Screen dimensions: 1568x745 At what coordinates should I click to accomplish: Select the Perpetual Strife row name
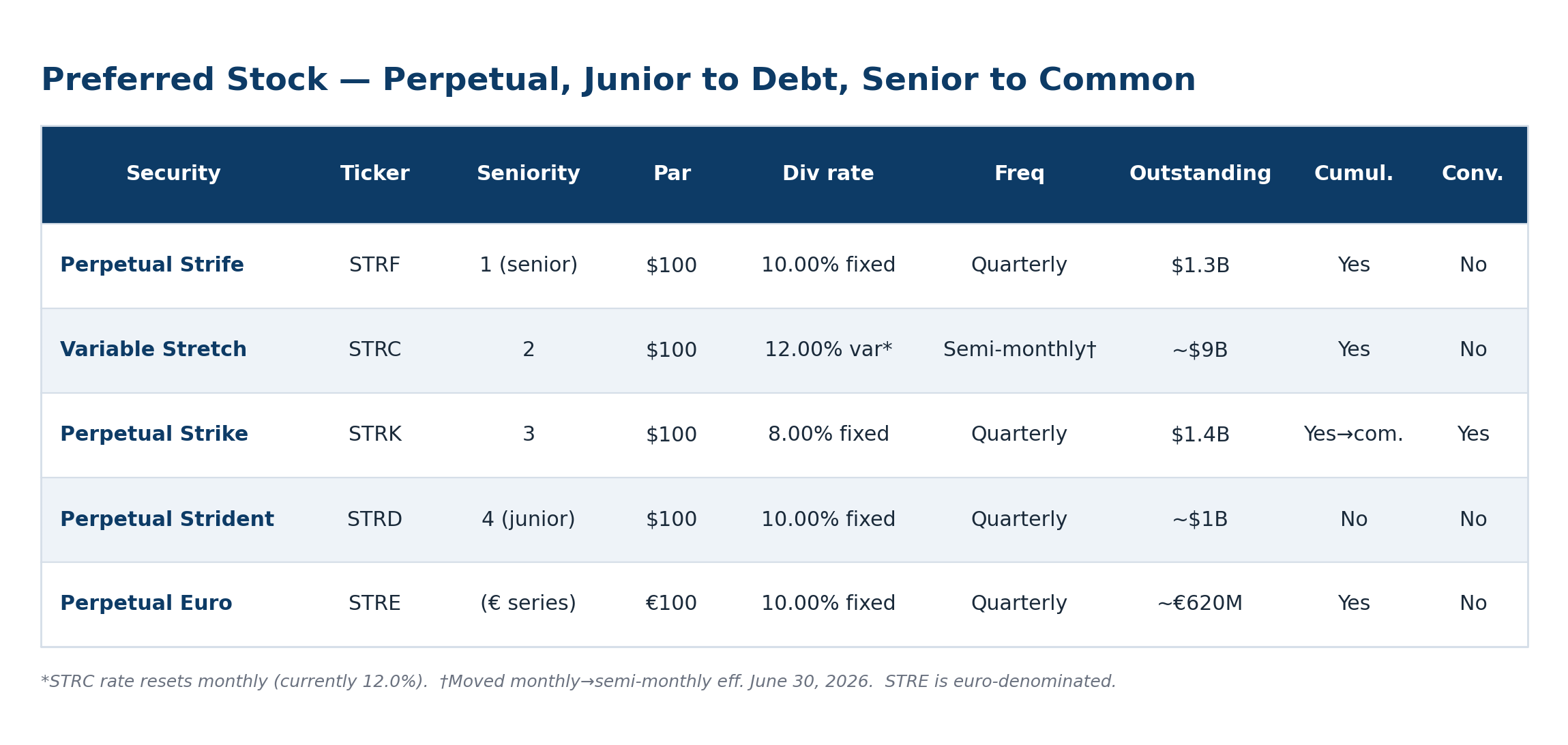point(152,265)
